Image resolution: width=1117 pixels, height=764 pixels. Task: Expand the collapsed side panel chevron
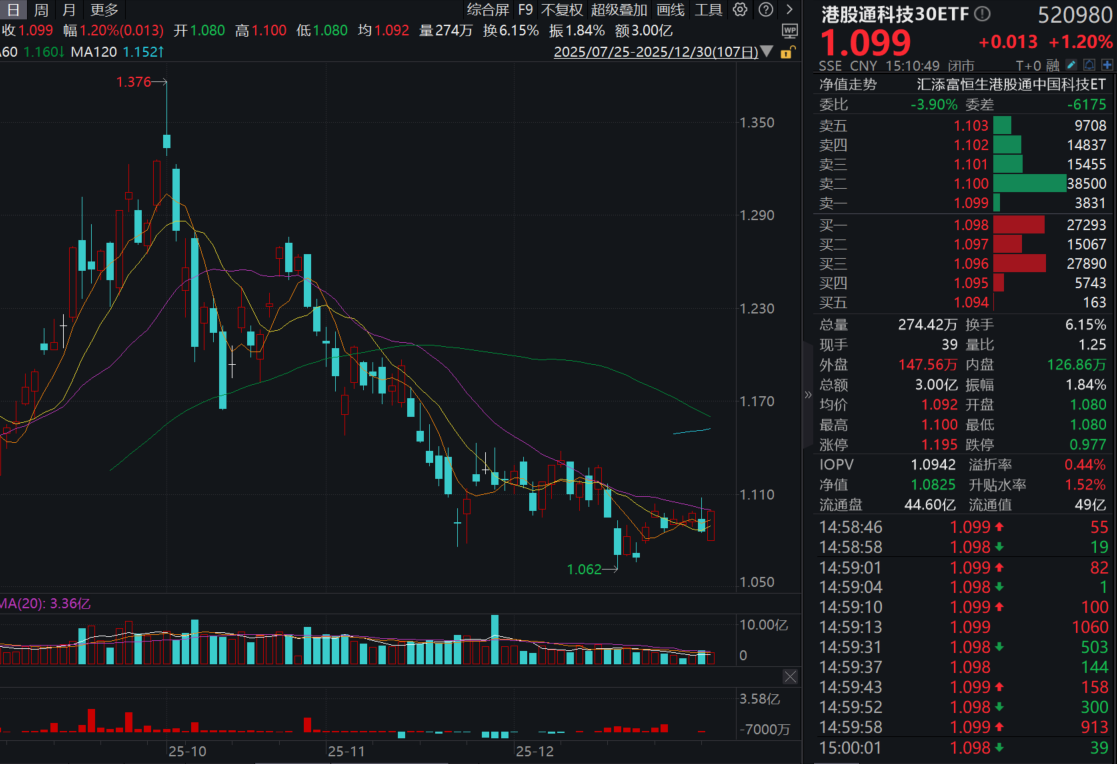coord(808,394)
